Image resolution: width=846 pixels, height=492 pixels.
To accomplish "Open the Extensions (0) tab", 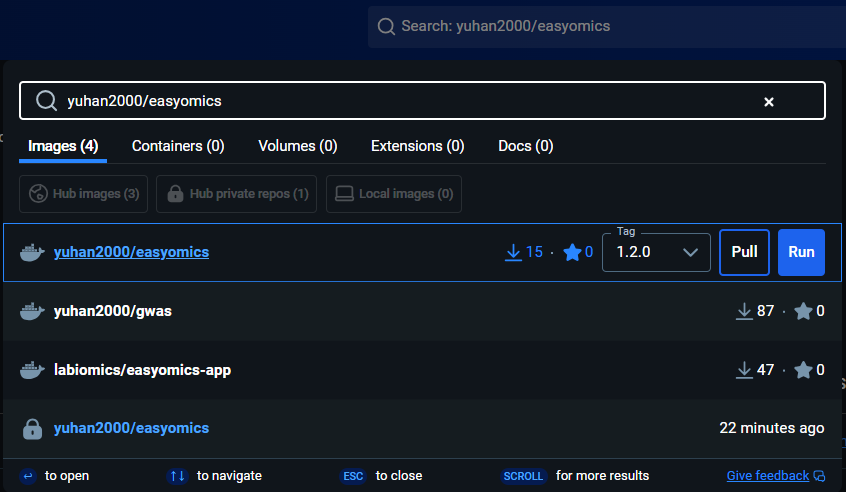I will coord(418,146).
